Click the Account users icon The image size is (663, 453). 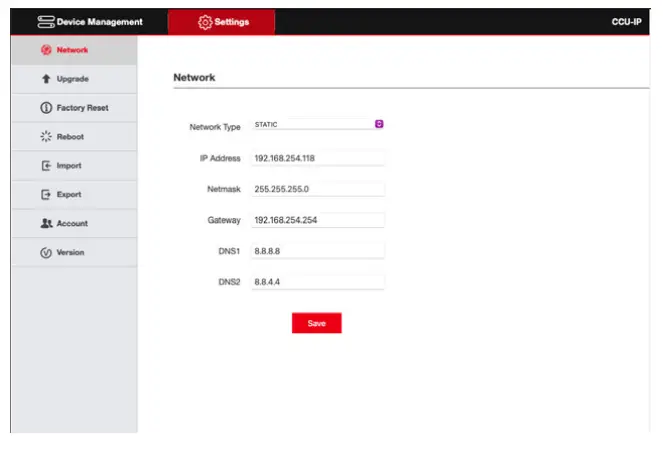[x=47, y=223]
